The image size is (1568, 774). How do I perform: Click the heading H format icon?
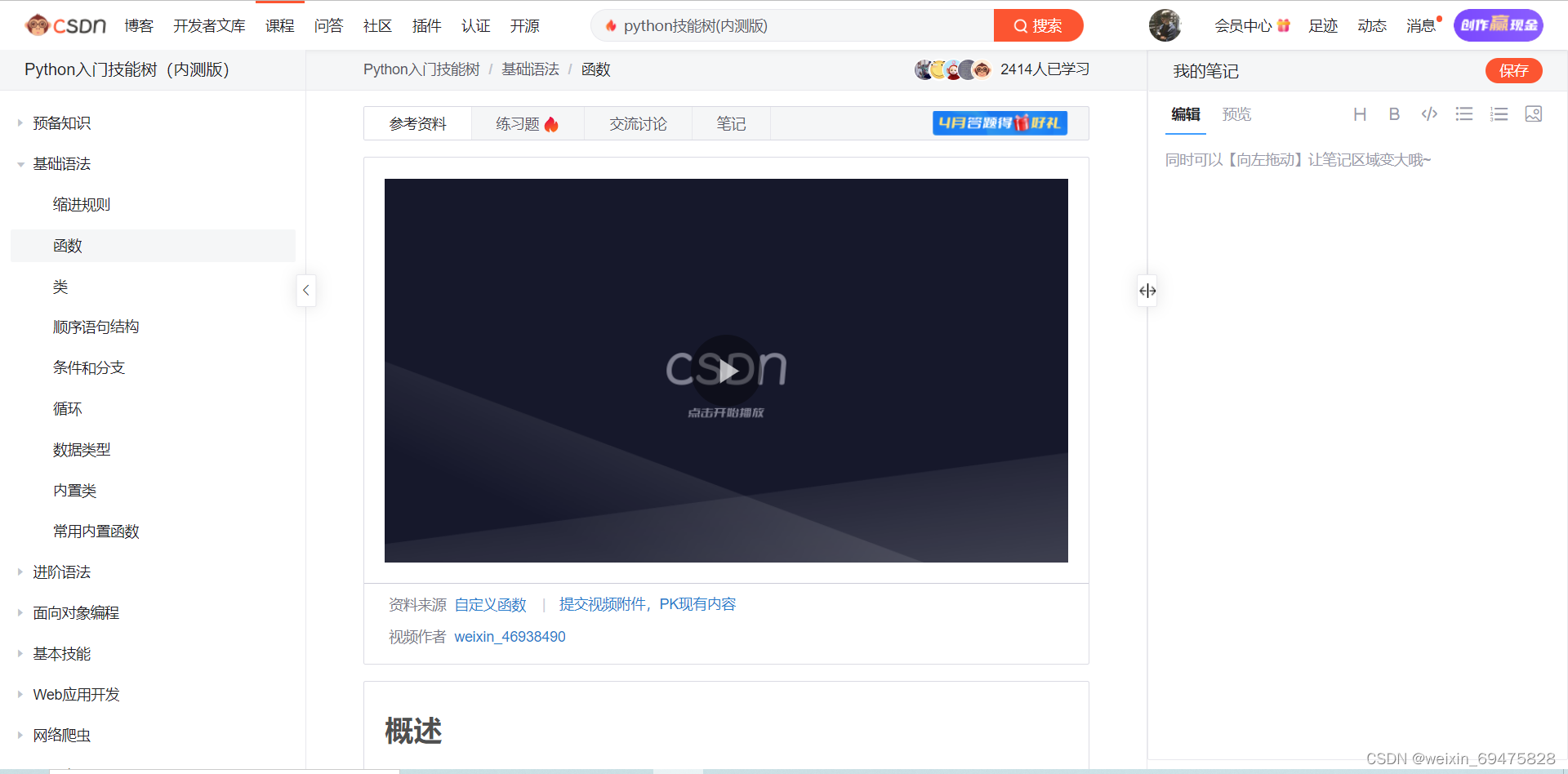(1360, 114)
